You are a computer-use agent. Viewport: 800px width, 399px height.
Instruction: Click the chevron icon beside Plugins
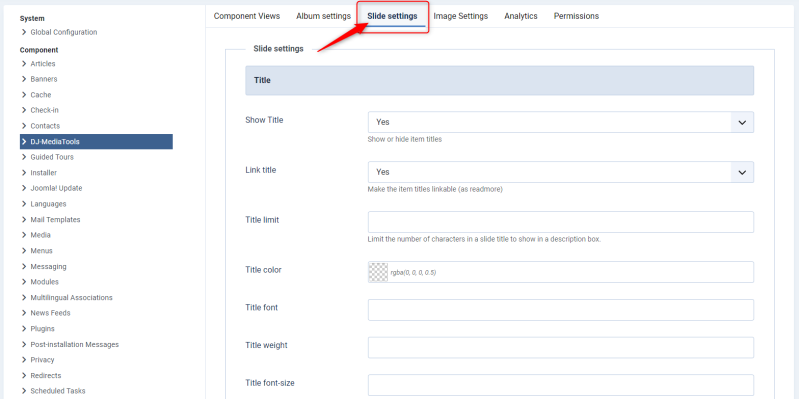[x=24, y=329]
